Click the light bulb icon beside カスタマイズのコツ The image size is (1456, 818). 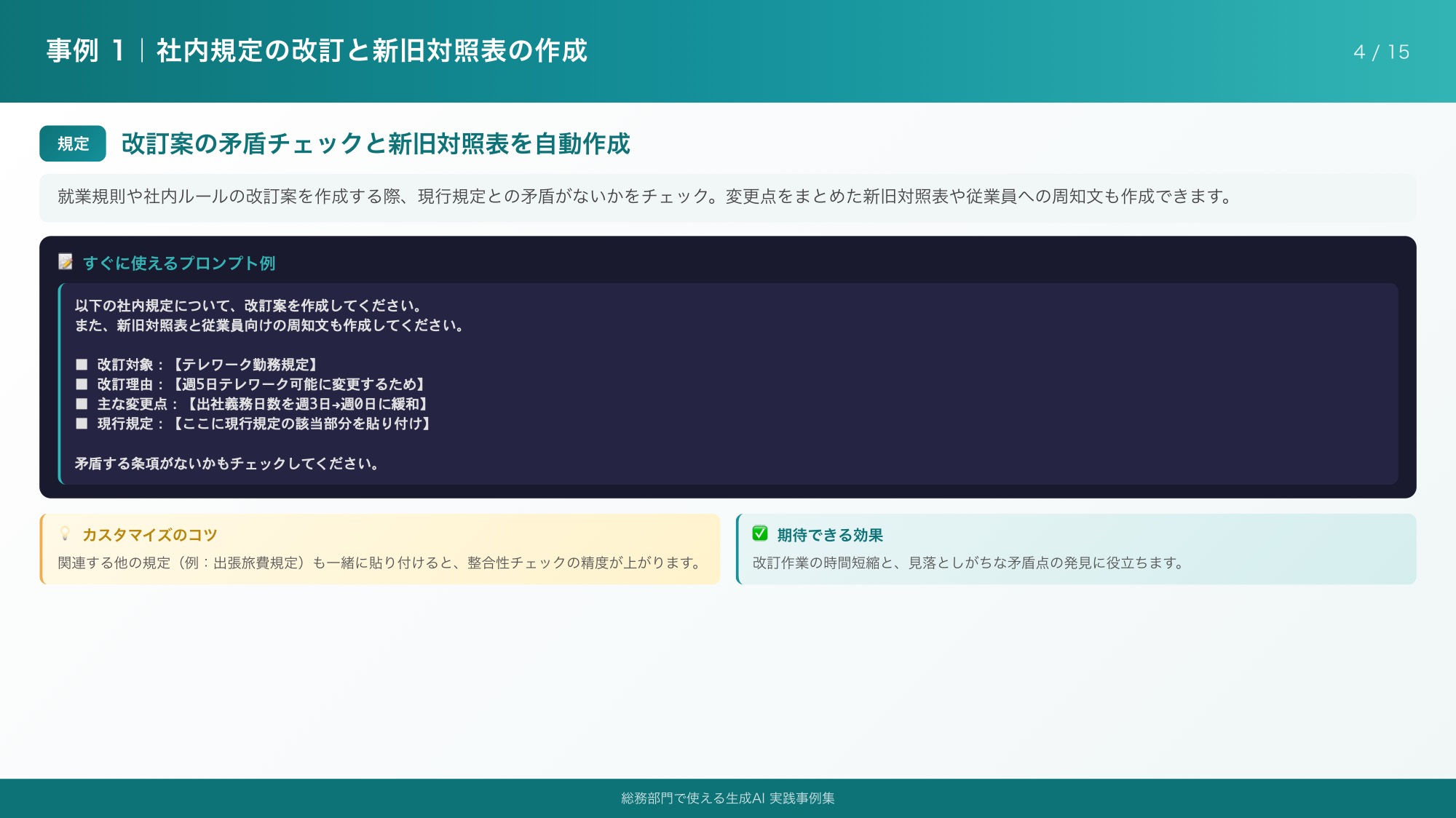point(65,534)
